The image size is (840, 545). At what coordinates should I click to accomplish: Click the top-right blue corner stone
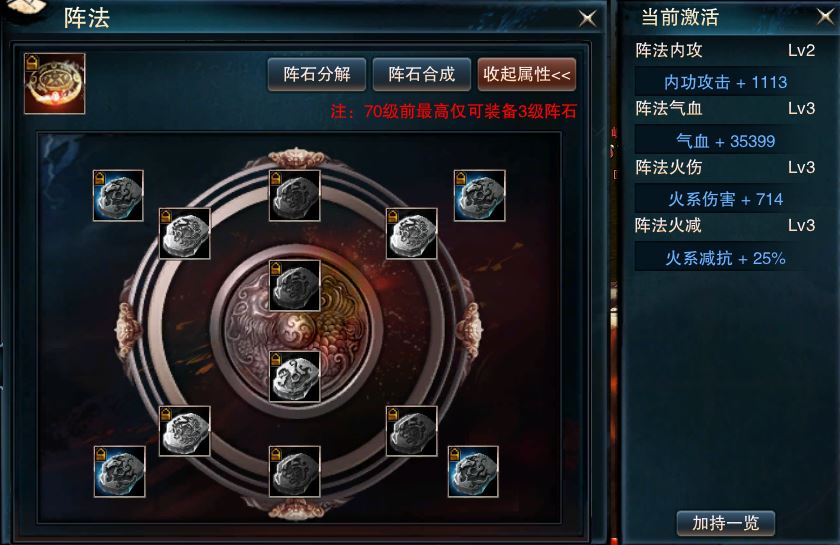[x=479, y=196]
